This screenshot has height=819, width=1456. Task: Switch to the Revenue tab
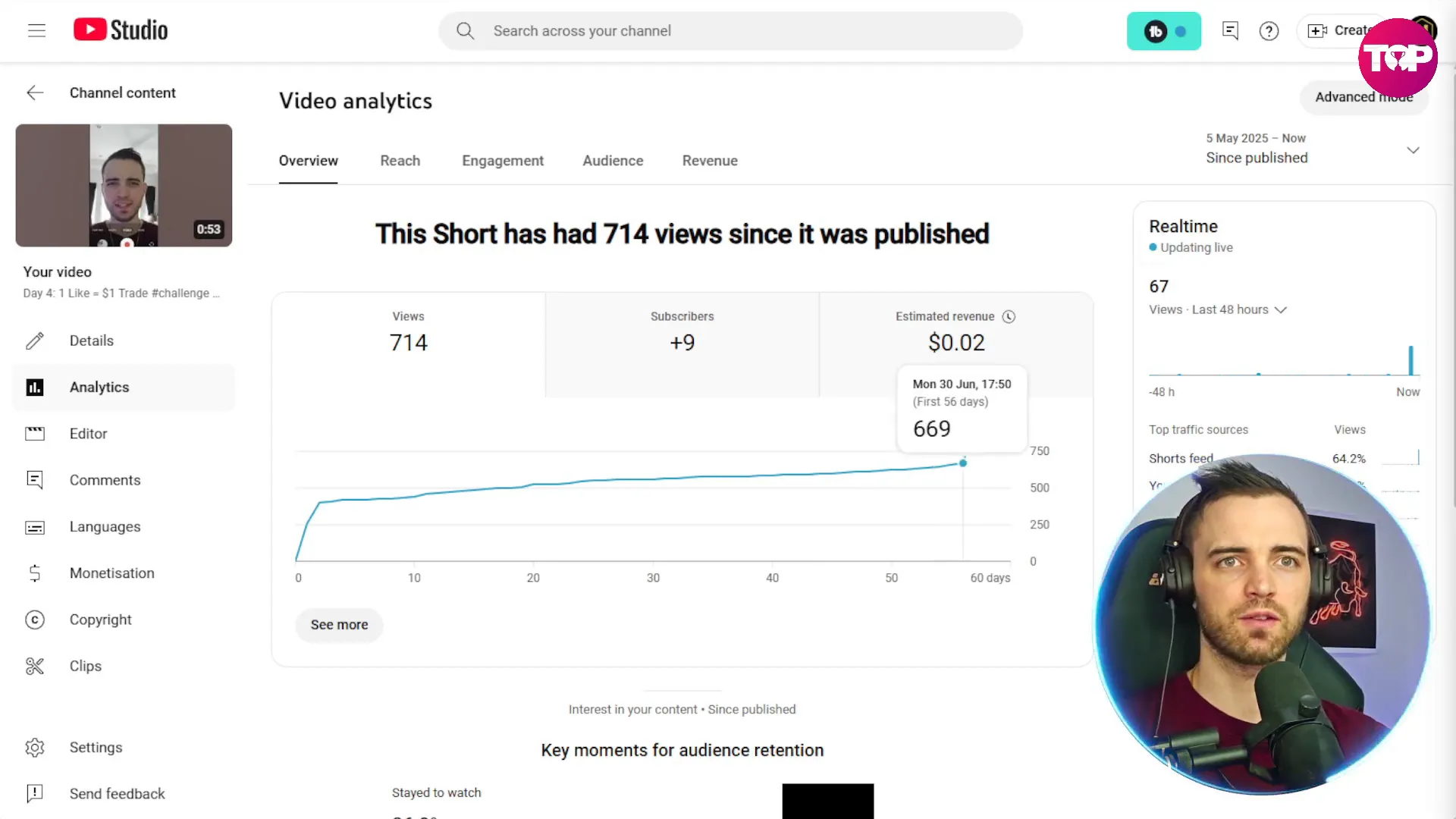pos(710,161)
